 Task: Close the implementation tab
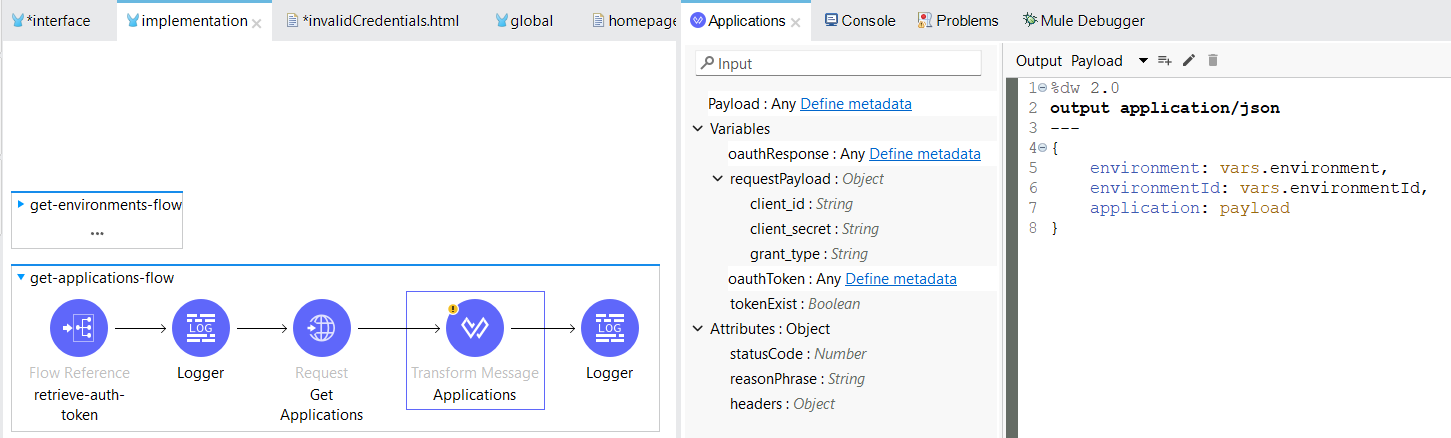tap(257, 22)
